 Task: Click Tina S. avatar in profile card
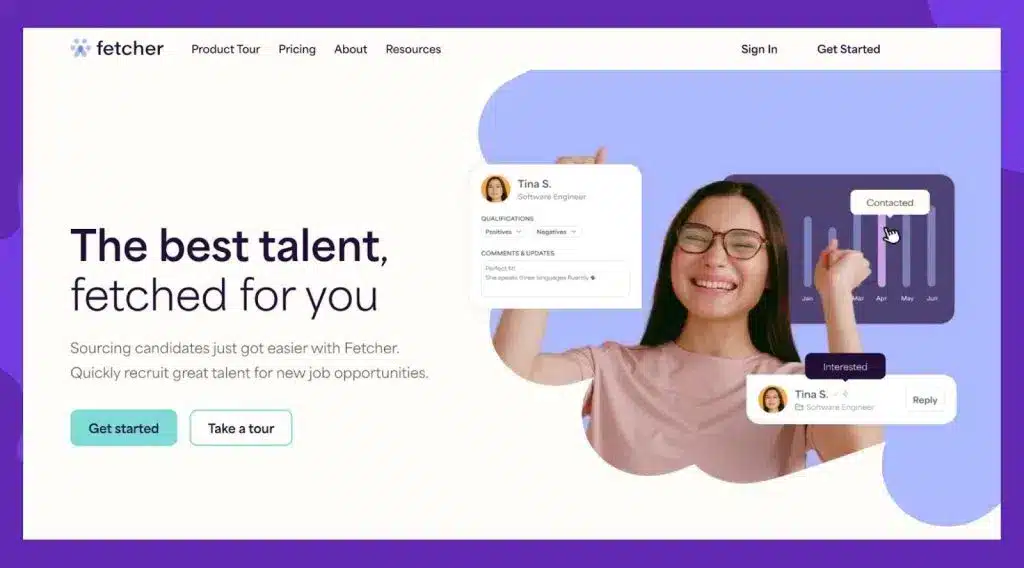coord(496,189)
